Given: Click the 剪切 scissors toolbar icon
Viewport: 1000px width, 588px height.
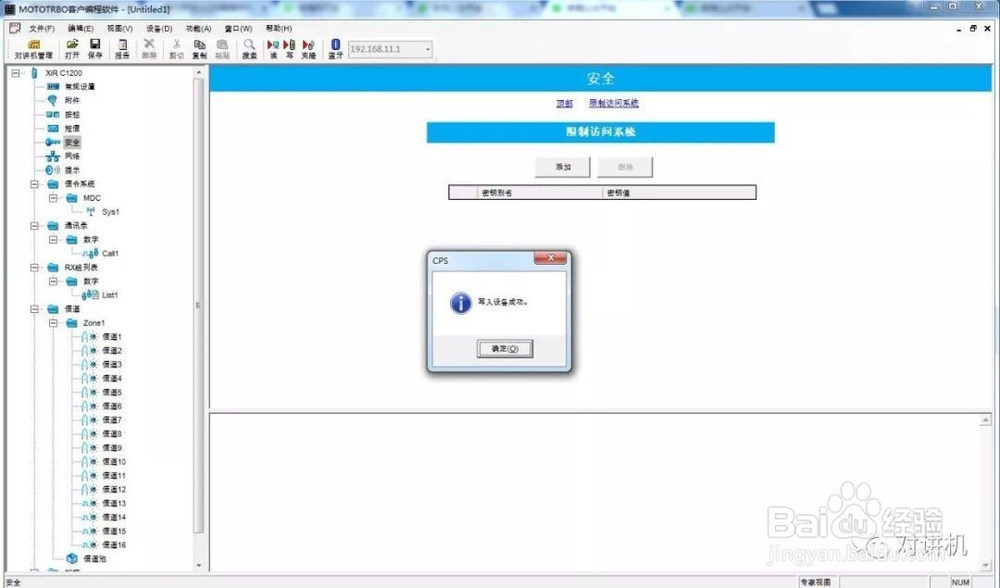Looking at the screenshot, I should (x=177, y=49).
